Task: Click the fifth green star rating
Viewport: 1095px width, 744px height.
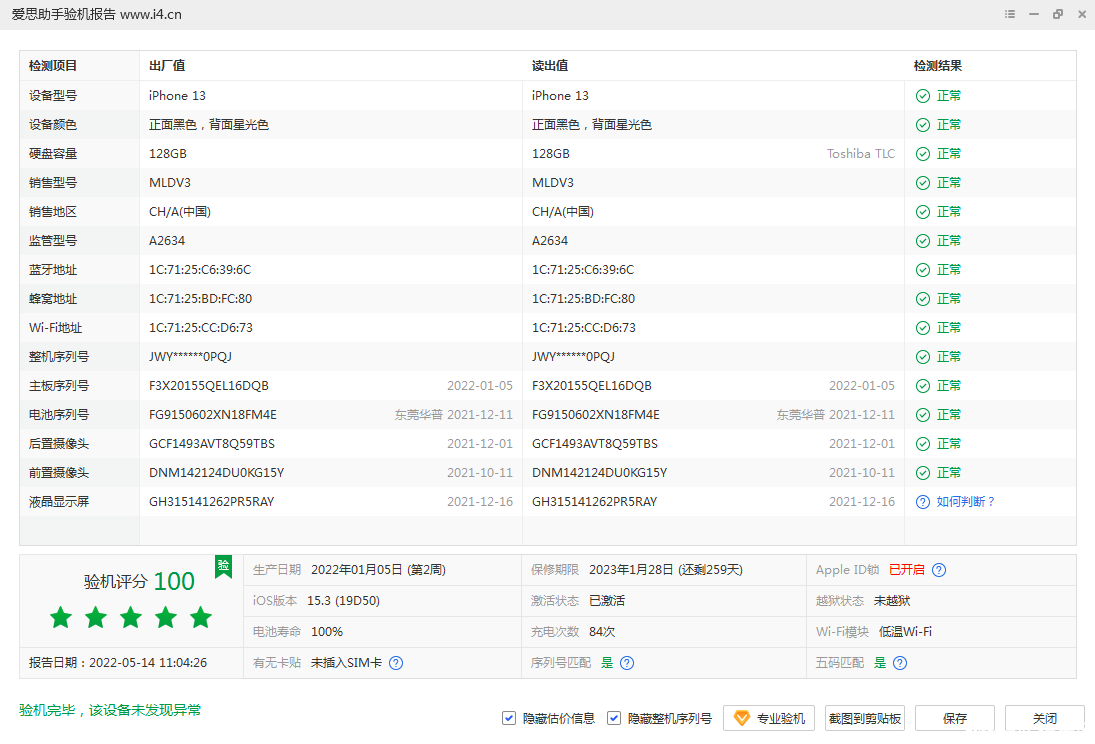Action: tap(200, 618)
